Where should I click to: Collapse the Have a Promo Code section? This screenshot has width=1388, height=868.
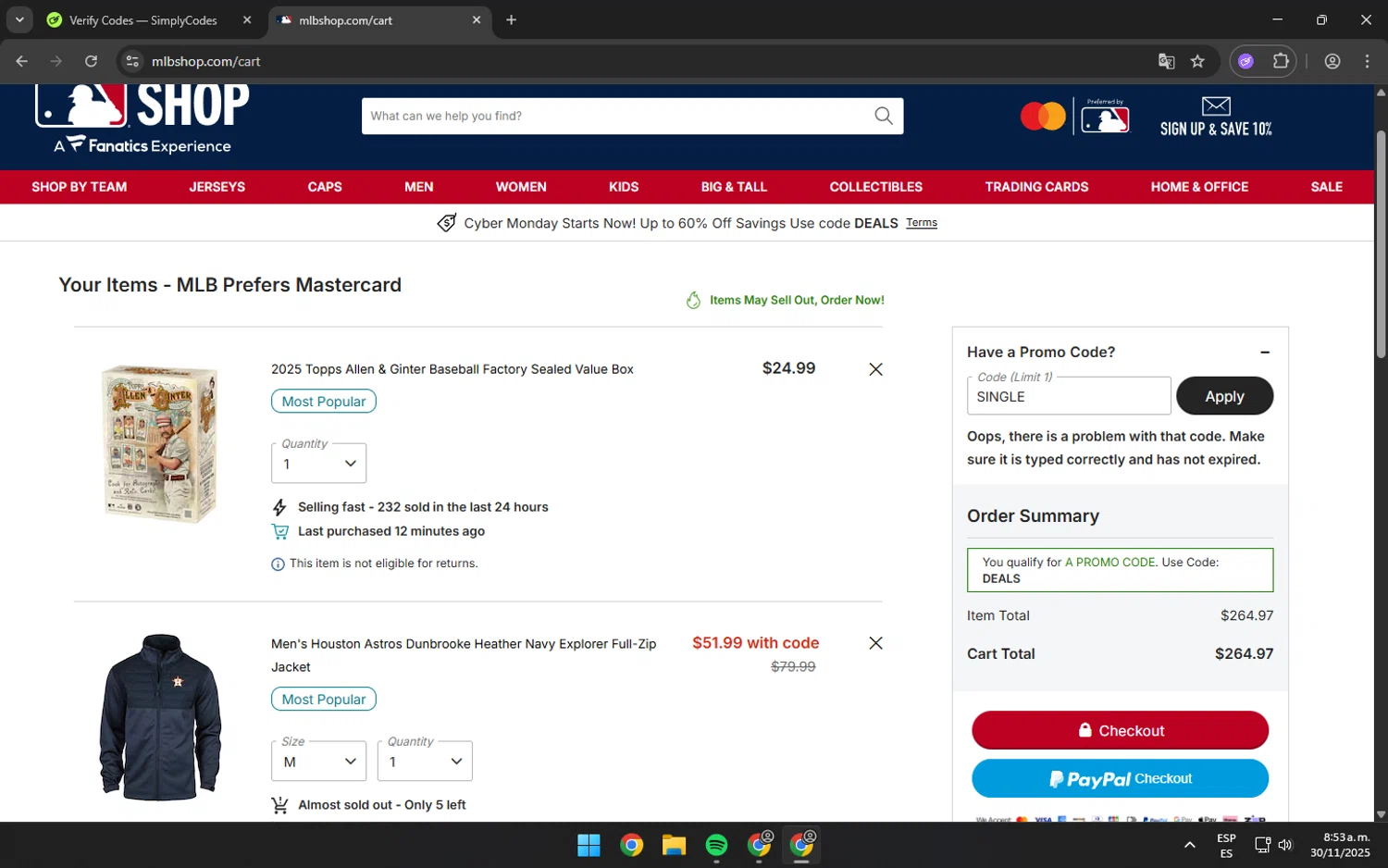pyautogui.click(x=1265, y=353)
